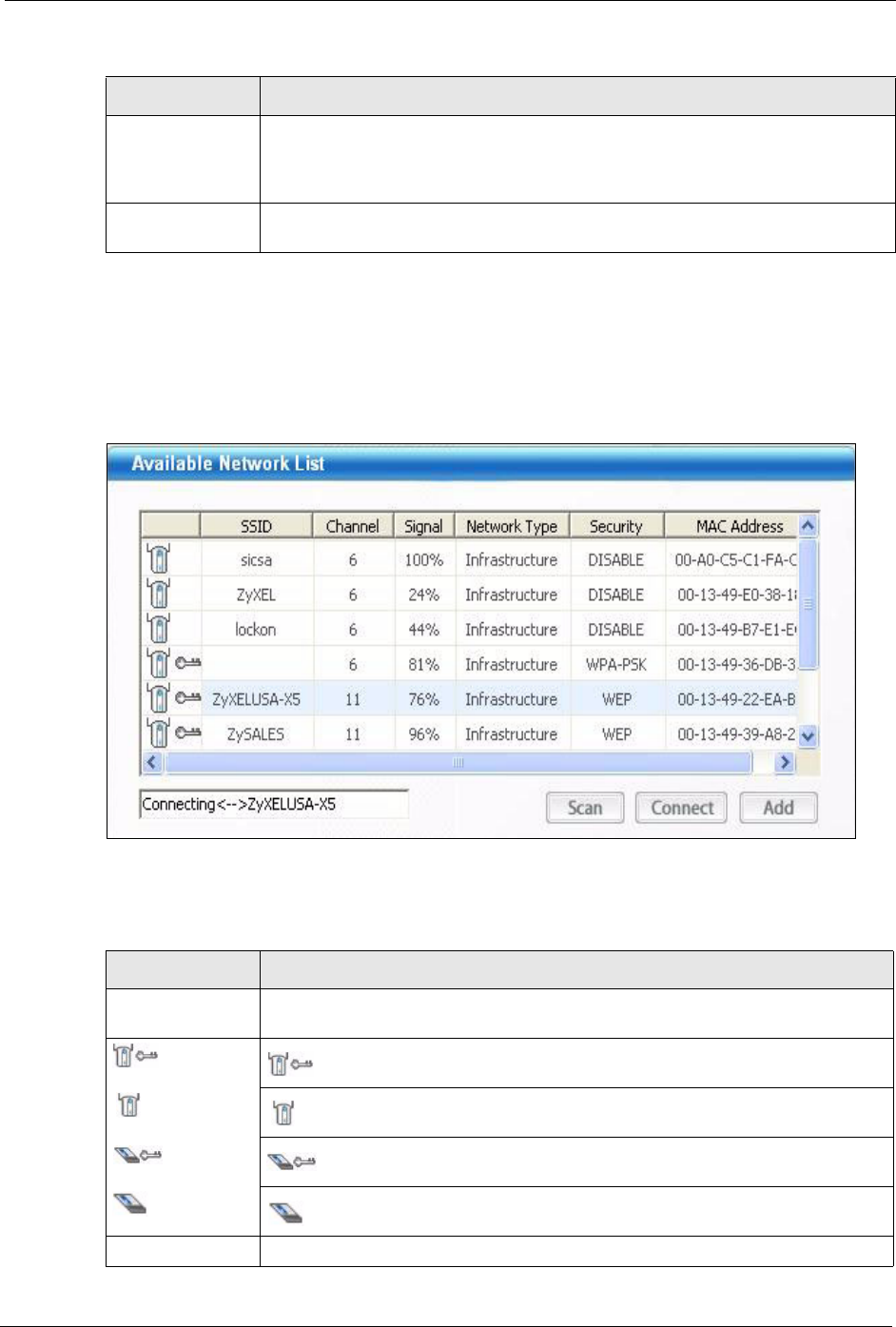This screenshot has height=1327, width=896.
Task: Sort by the Signal column header
Action: point(424,526)
